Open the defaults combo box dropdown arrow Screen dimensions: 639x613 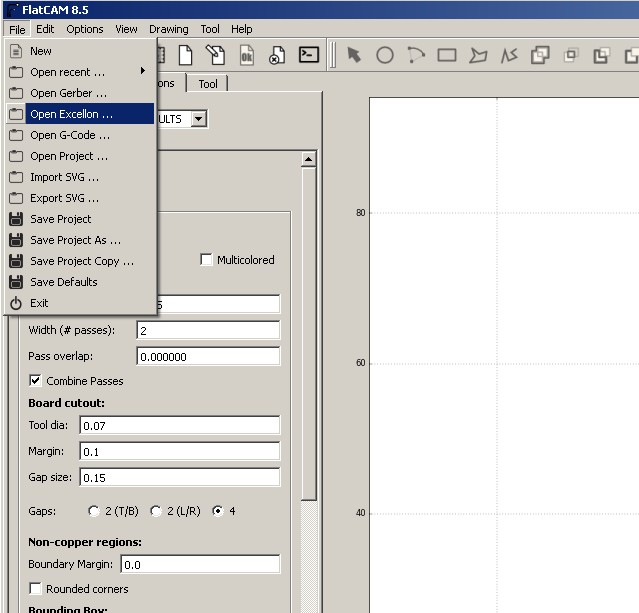199,119
